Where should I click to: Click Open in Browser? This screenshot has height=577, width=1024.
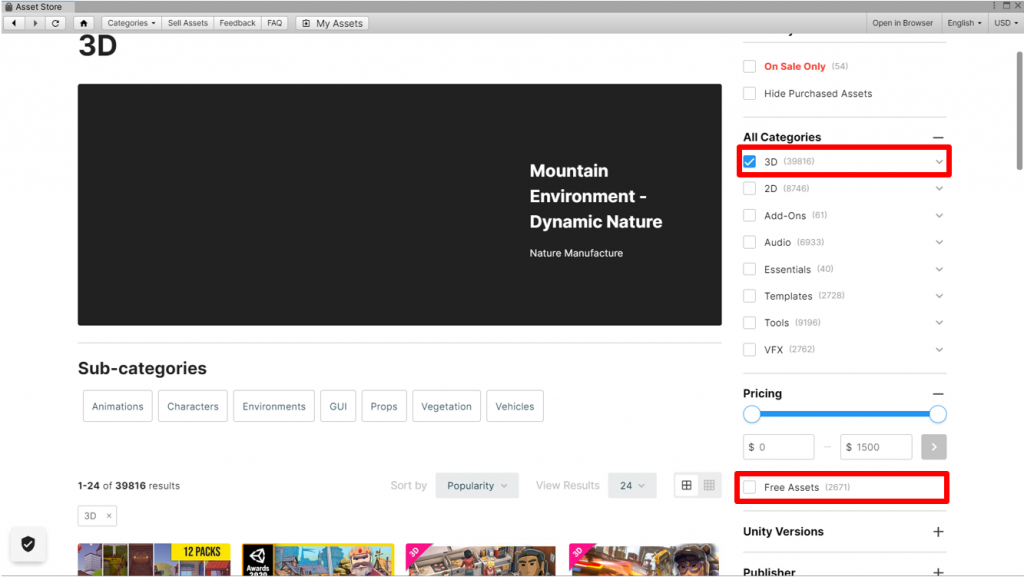click(x=903, y=23)
